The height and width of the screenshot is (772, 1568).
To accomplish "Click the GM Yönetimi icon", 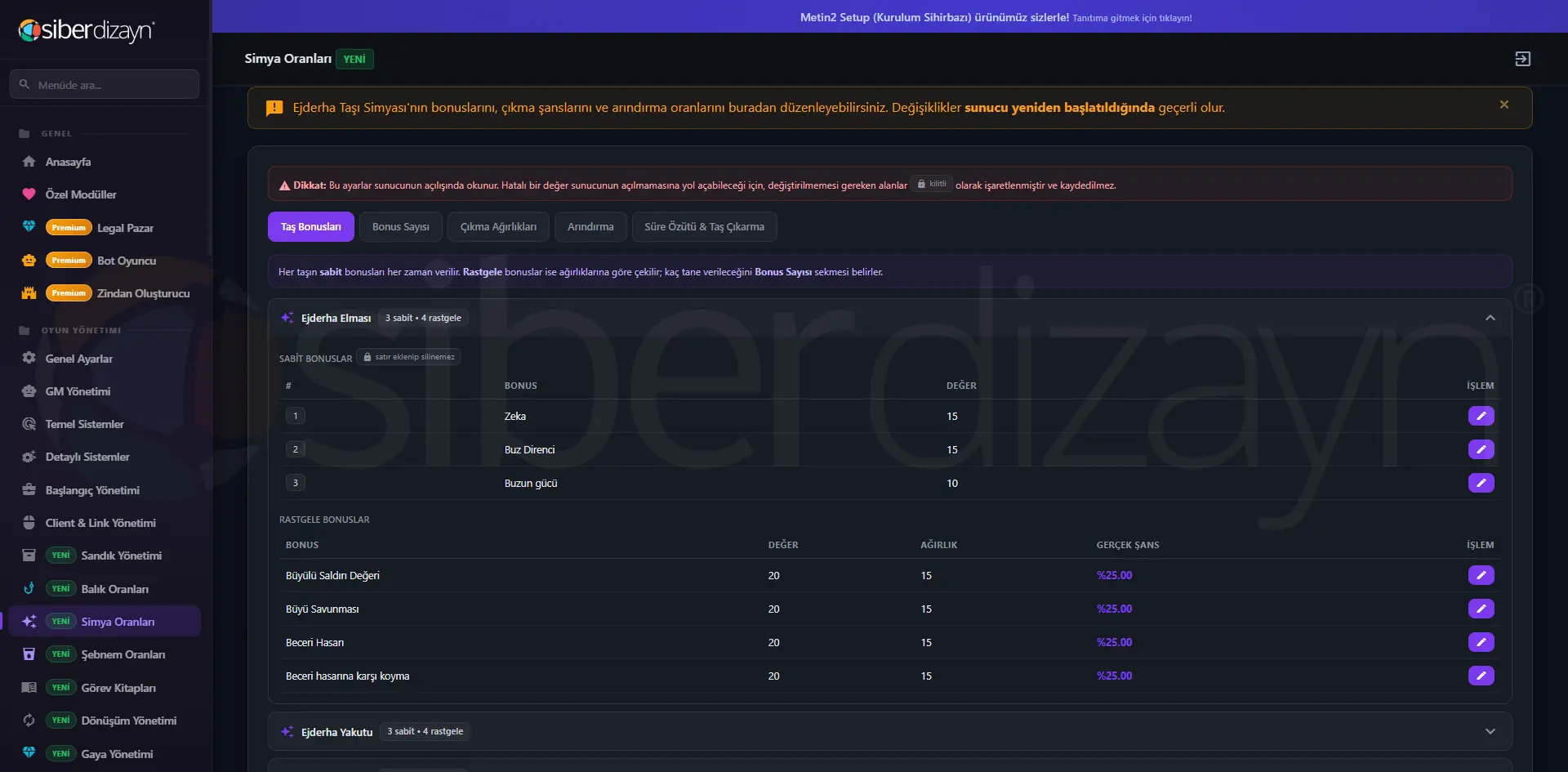I will [29, 391].
